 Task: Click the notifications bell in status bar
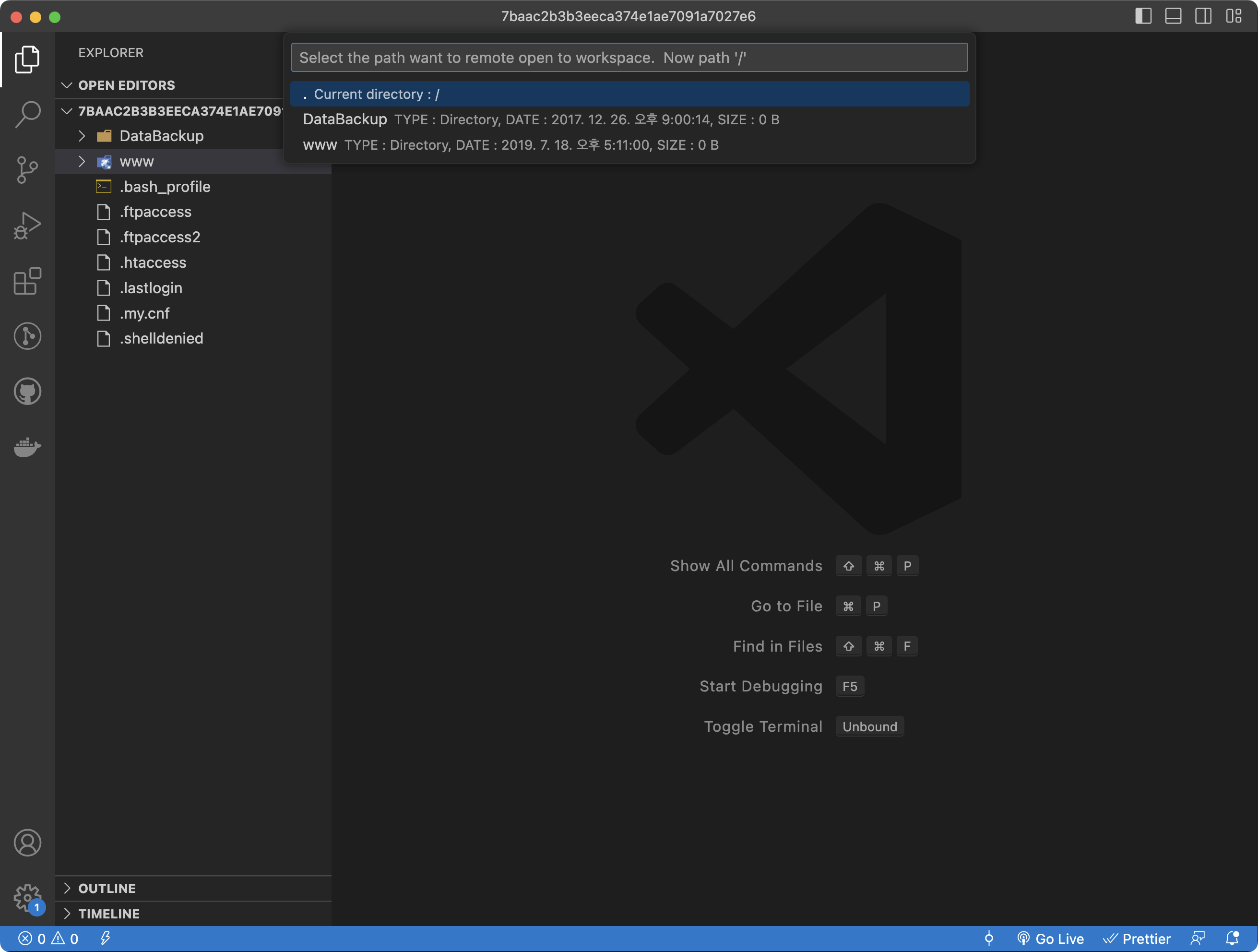click(x=1232, y=939)
